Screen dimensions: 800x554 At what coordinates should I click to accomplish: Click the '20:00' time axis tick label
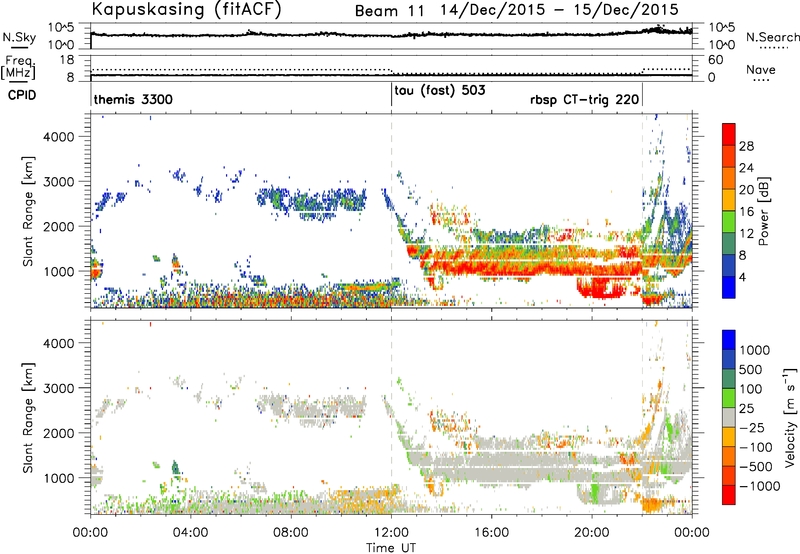592,533
